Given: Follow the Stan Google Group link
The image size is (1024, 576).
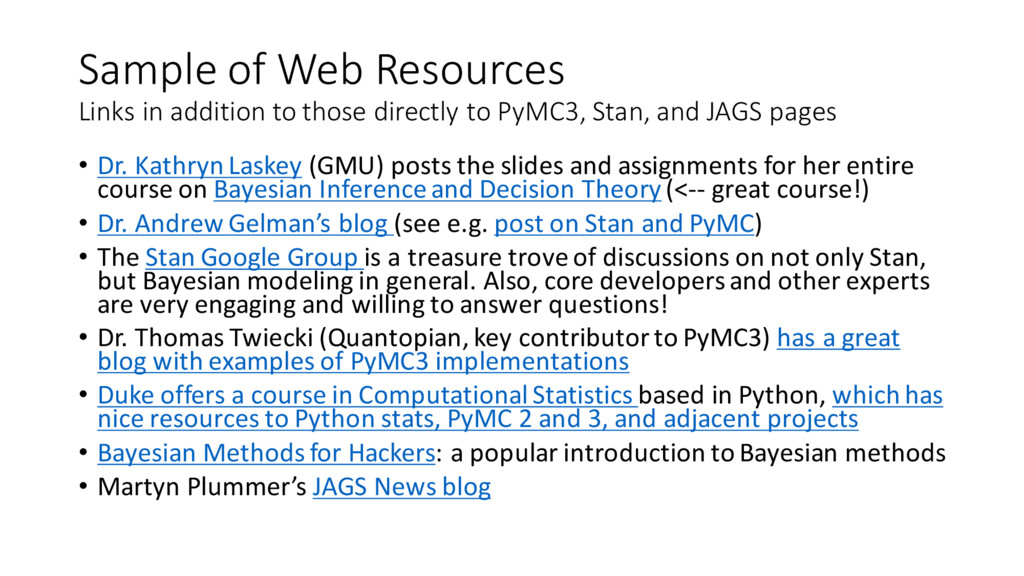Looking at the screenshot, I should 251,257.
